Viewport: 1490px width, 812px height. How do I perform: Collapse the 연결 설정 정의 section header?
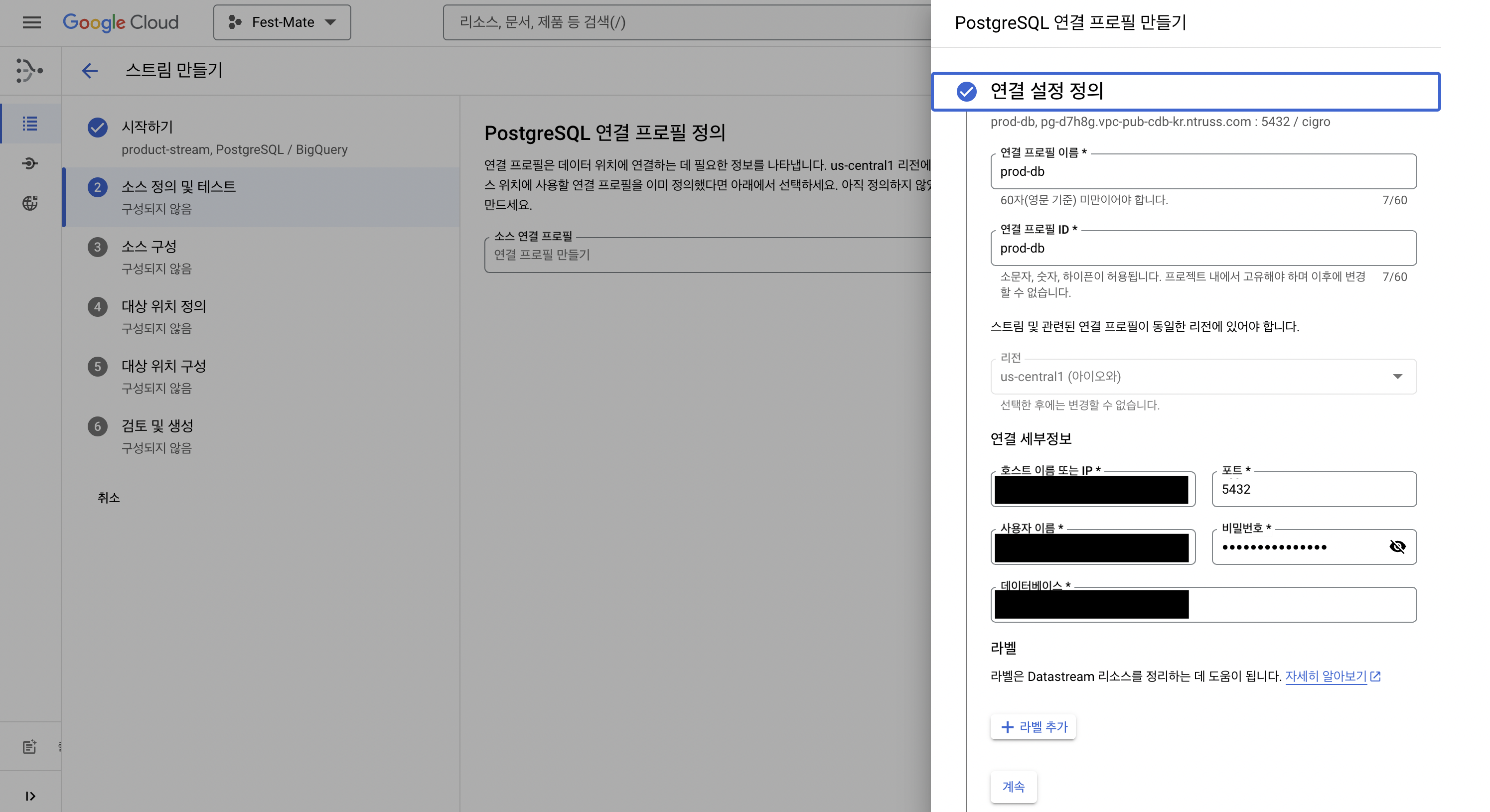coord(1186,91)
